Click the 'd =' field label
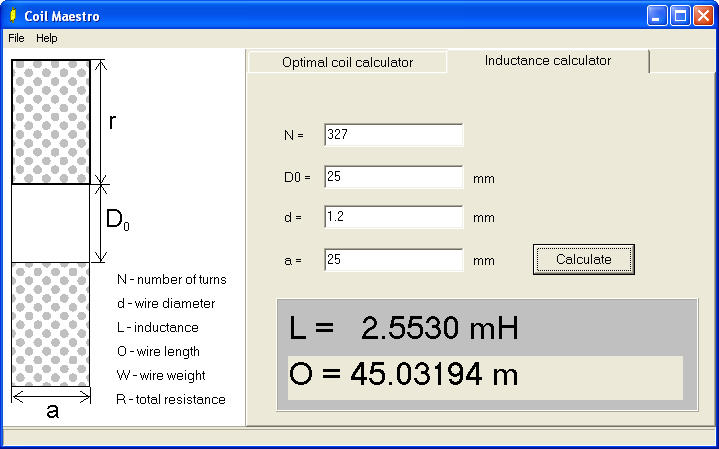 coord(293,218)
